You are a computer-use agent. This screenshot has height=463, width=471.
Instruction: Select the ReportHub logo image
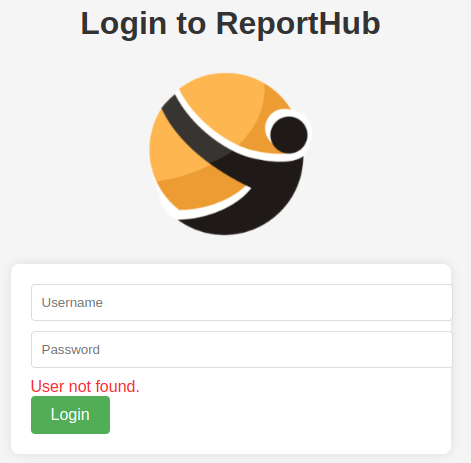coord(230,154)
